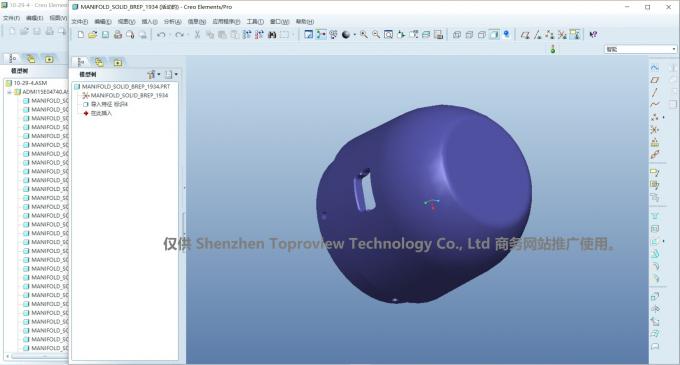This screenshot has width=680, height=365.
Task: Select the datum curve tool in right toolbar
Action: click(x=655, y=104)
